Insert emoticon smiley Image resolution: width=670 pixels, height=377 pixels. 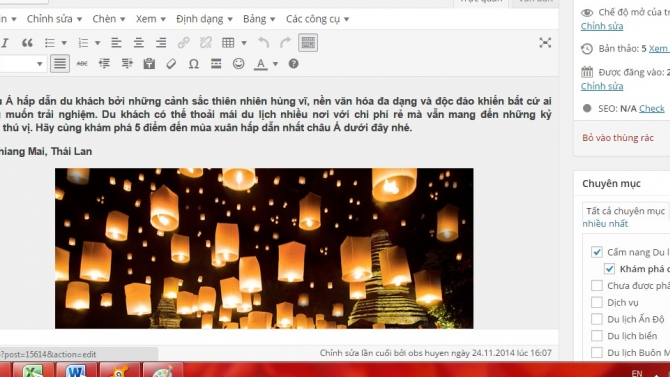click(238, 64)
